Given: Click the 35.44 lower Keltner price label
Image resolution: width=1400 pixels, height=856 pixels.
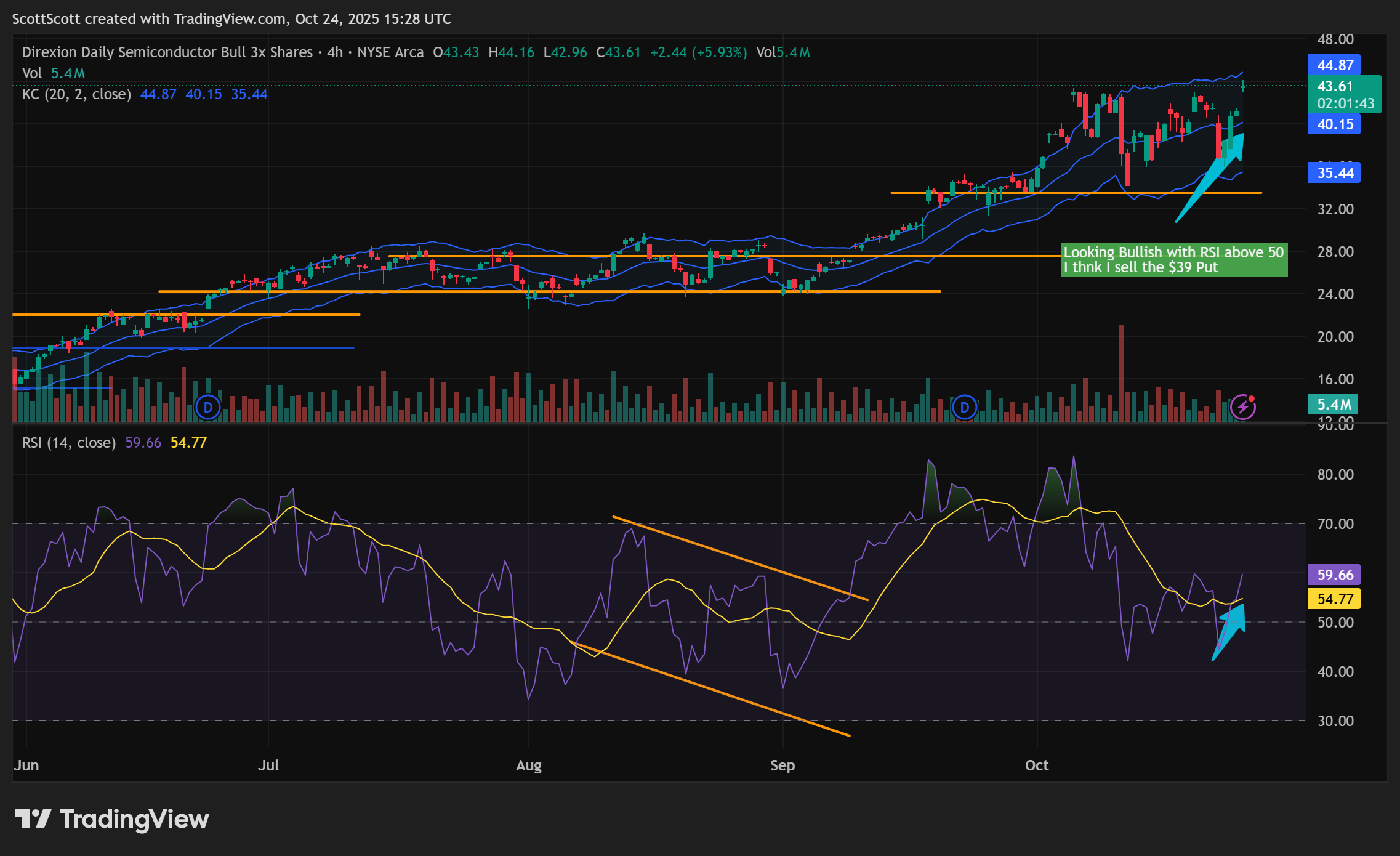Looking at the screenshot, I should [1334, 173].
